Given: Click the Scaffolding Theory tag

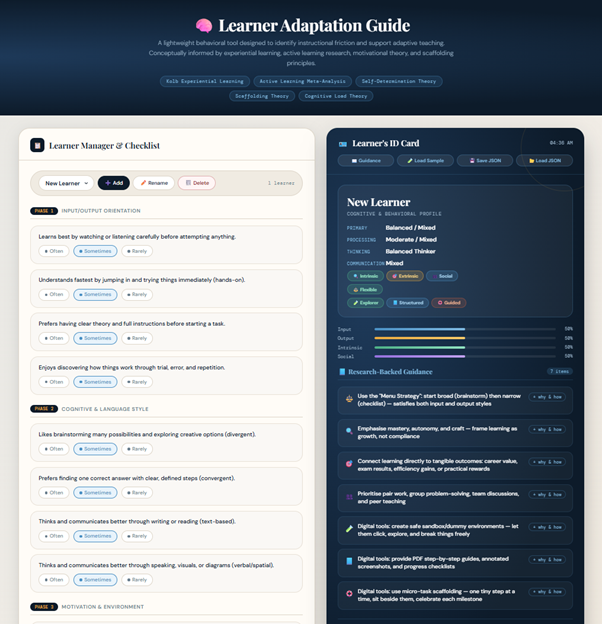Looking at the screenshot, I should pyautogui.click(x=262, y=96).
